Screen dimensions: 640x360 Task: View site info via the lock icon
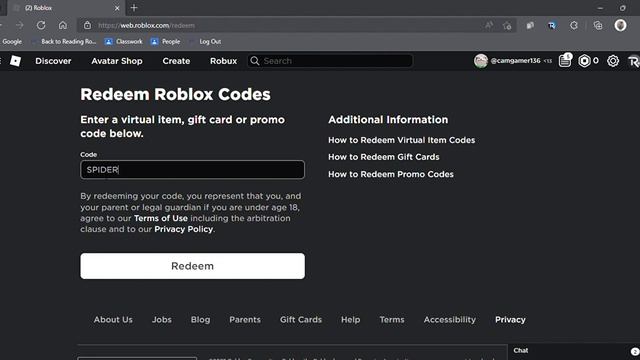(87, 25)
